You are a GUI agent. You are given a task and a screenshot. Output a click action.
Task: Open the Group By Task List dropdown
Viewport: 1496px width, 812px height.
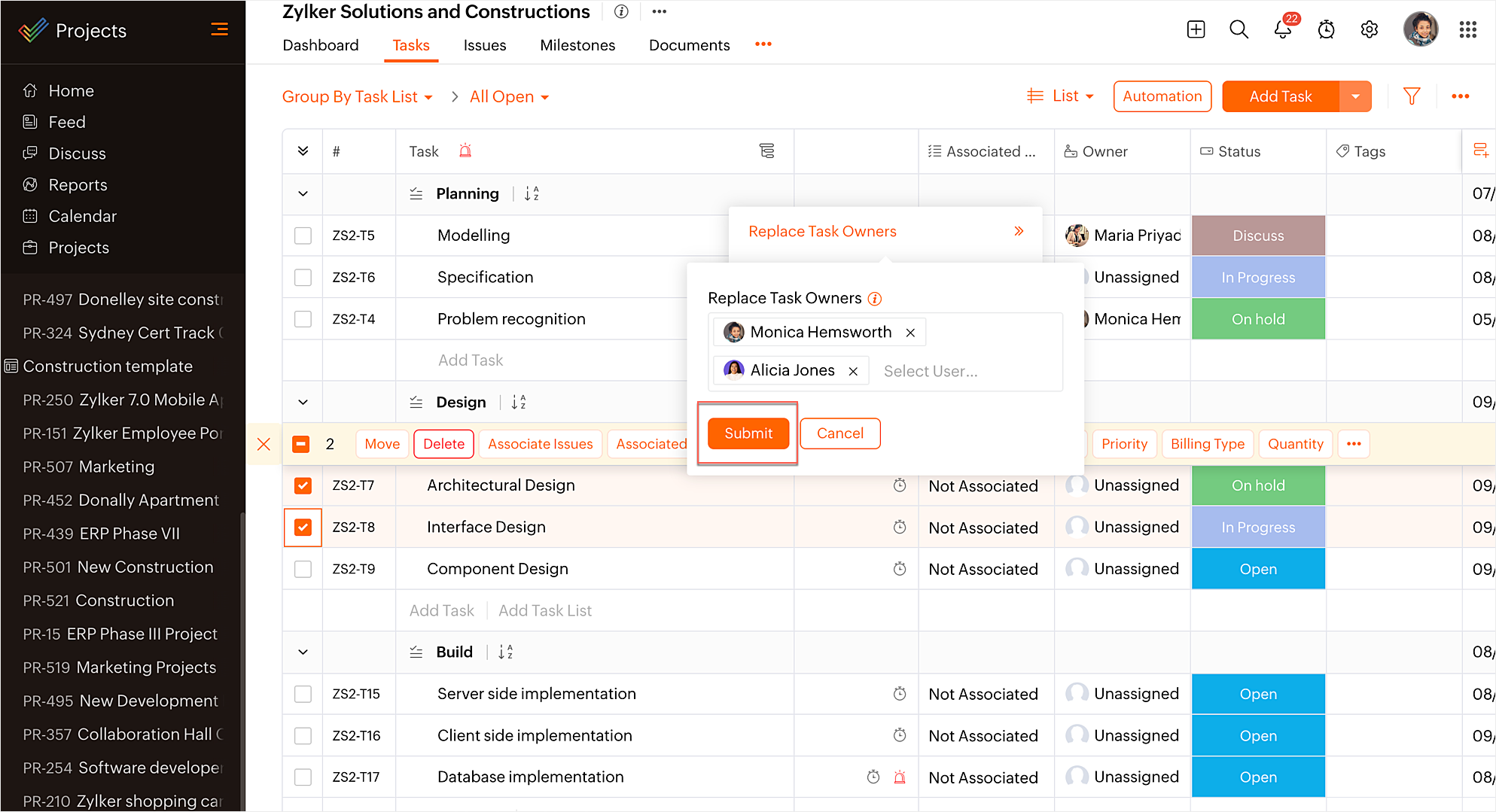[x=358, y=96]
